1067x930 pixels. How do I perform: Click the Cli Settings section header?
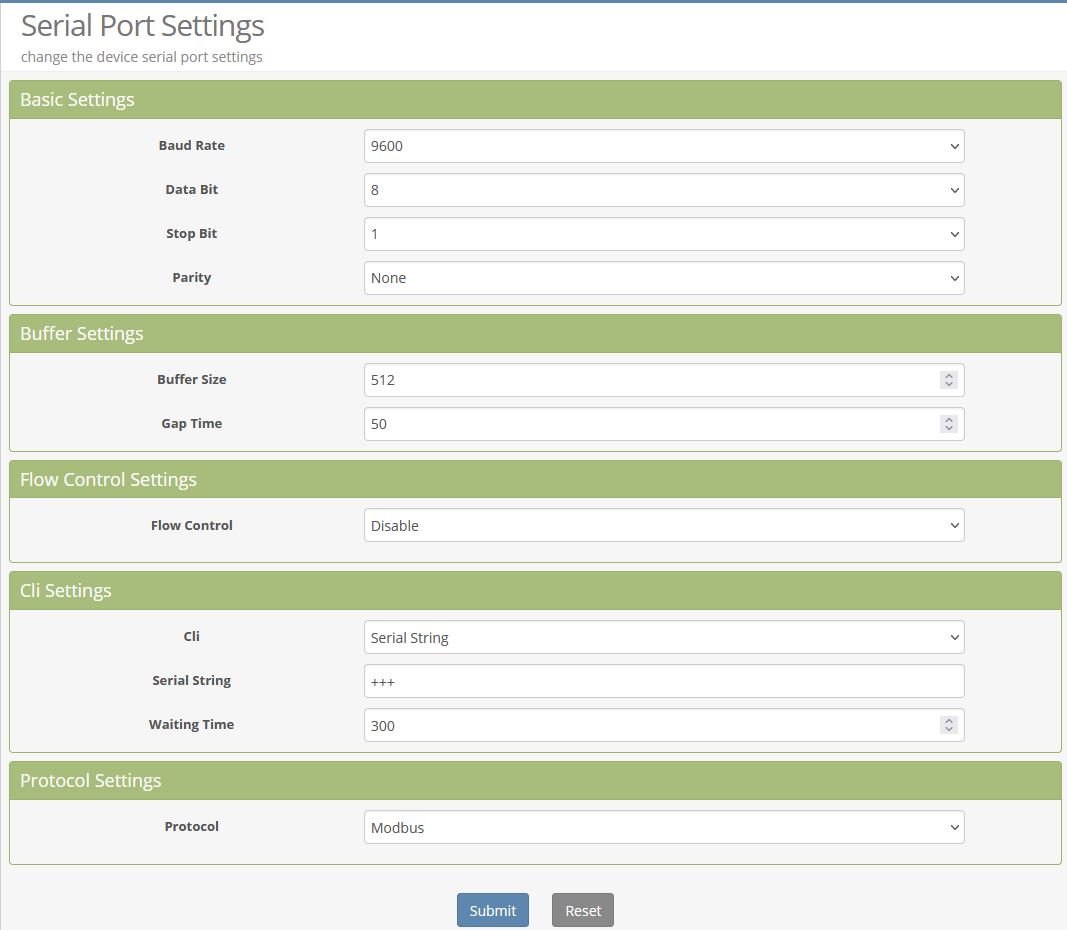(x=66, y=590)
